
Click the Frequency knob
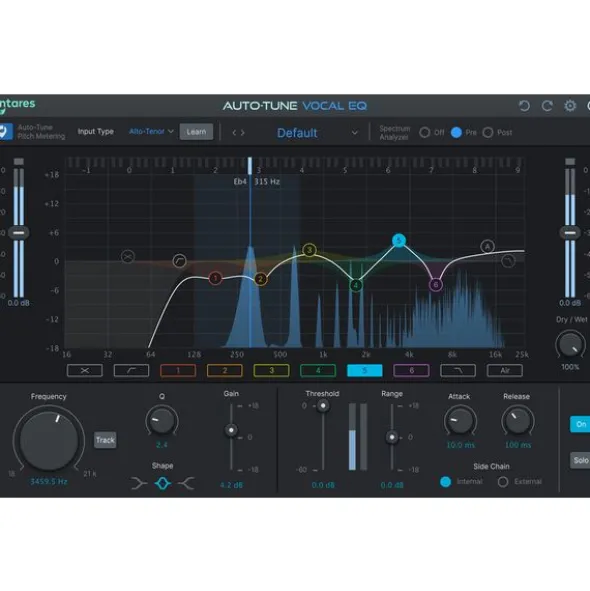click(49, 440)
